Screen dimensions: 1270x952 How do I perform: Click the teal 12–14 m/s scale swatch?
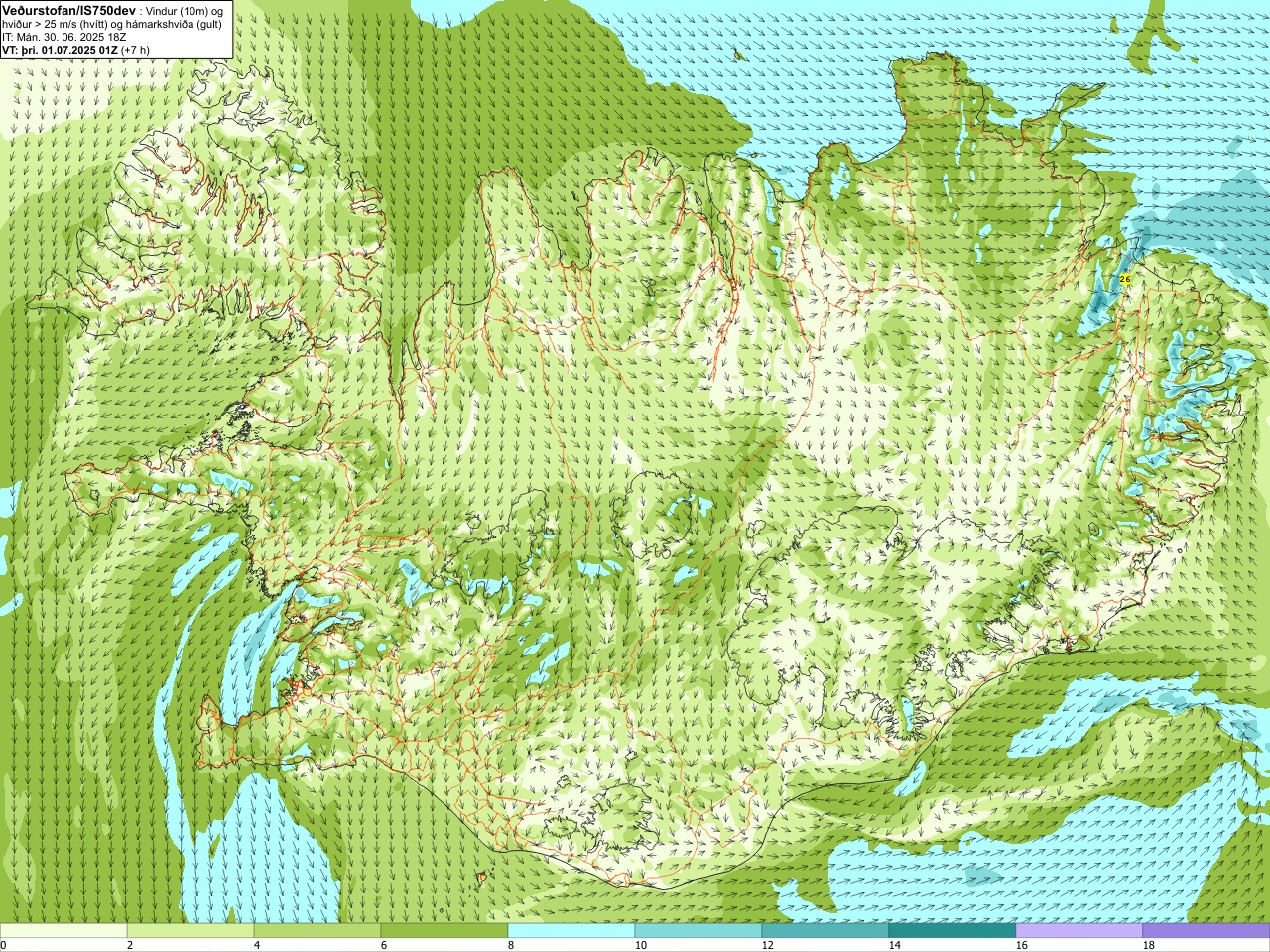[825, 931]
